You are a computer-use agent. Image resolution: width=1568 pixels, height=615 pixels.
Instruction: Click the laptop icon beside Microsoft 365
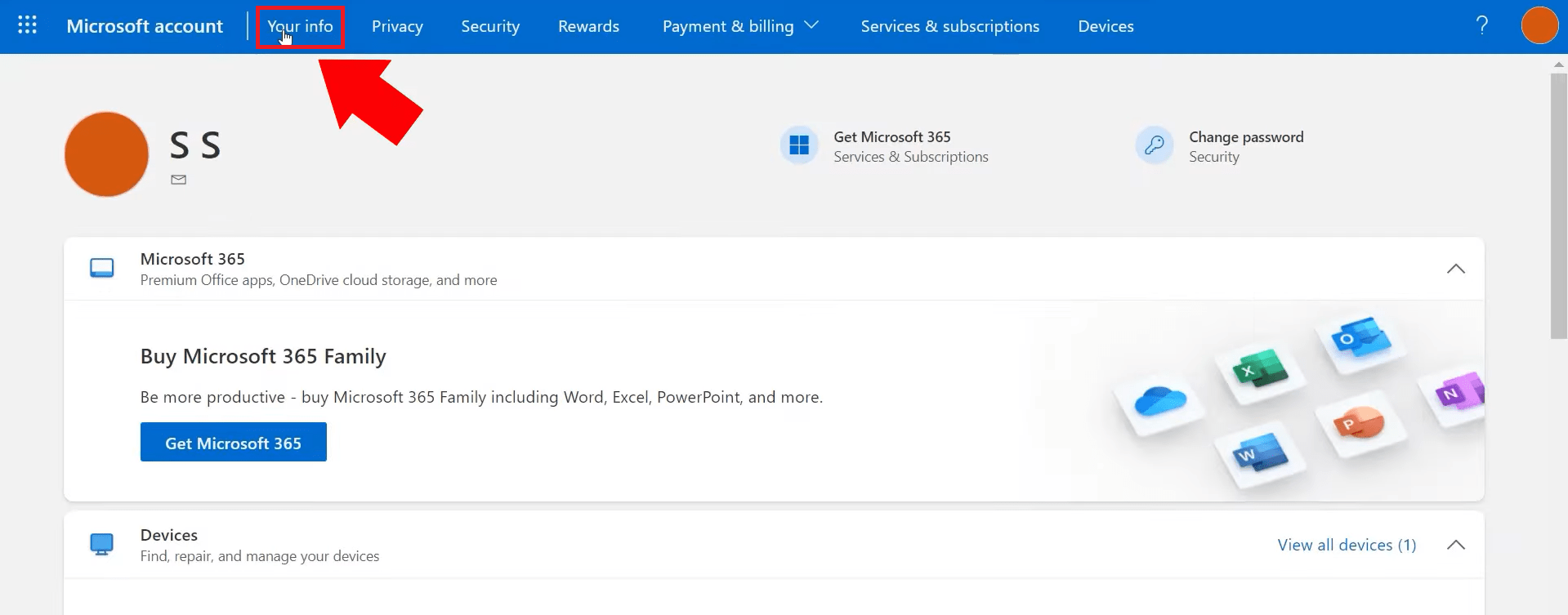pyautogui.click(x=102, y=268)
